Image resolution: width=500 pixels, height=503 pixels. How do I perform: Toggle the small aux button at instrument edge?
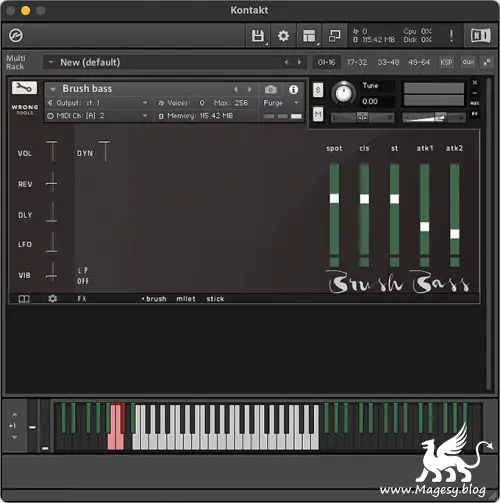(x=475, y=103)
